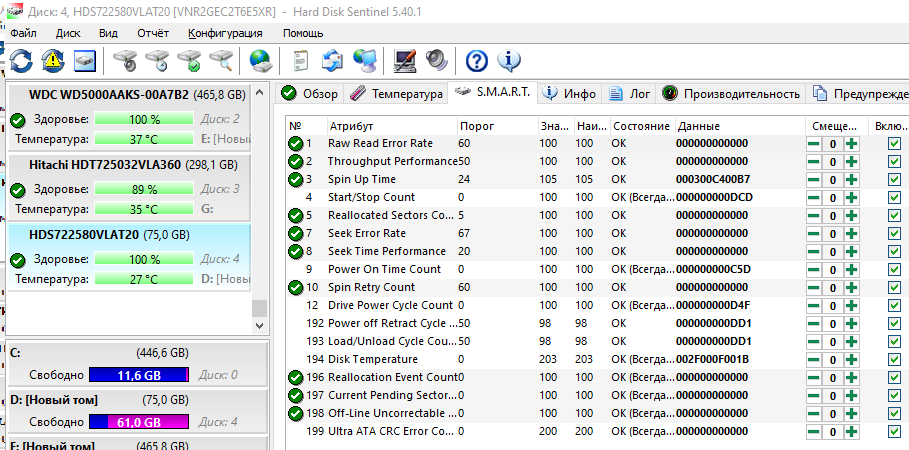Click the 89 % health bar of the Hitachi disk
This screenshot has height=450, width=909.
(x=144, y=189)
